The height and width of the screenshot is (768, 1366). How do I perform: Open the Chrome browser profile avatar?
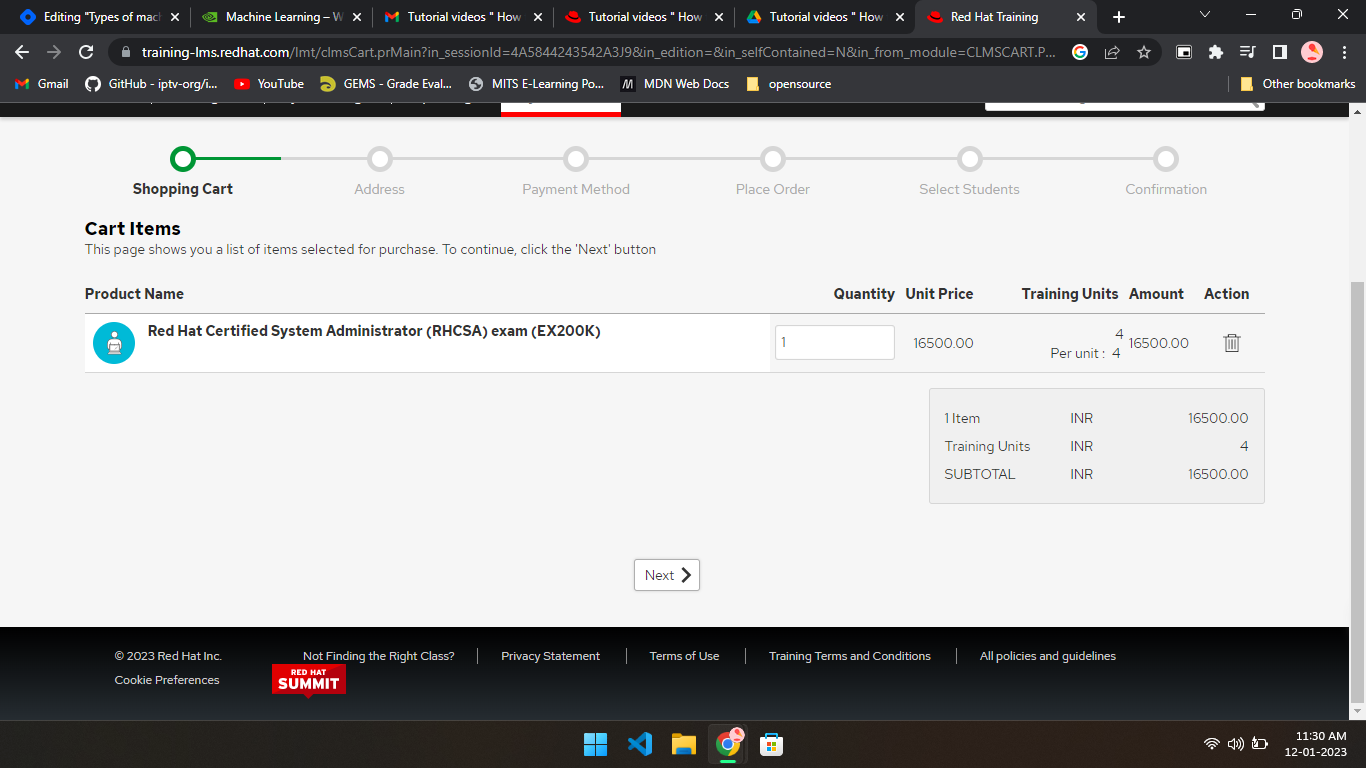pyautogui.click(x=1310, y=52)
